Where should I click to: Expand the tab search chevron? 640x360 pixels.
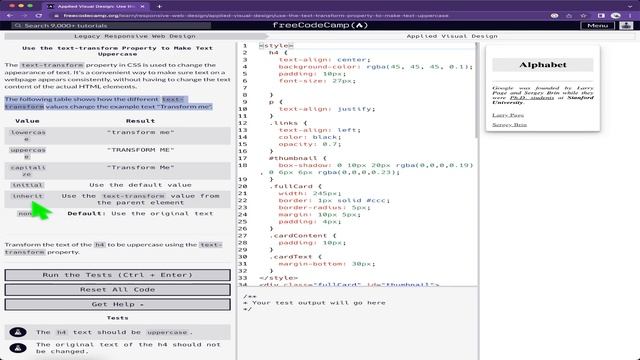point(630,6)
